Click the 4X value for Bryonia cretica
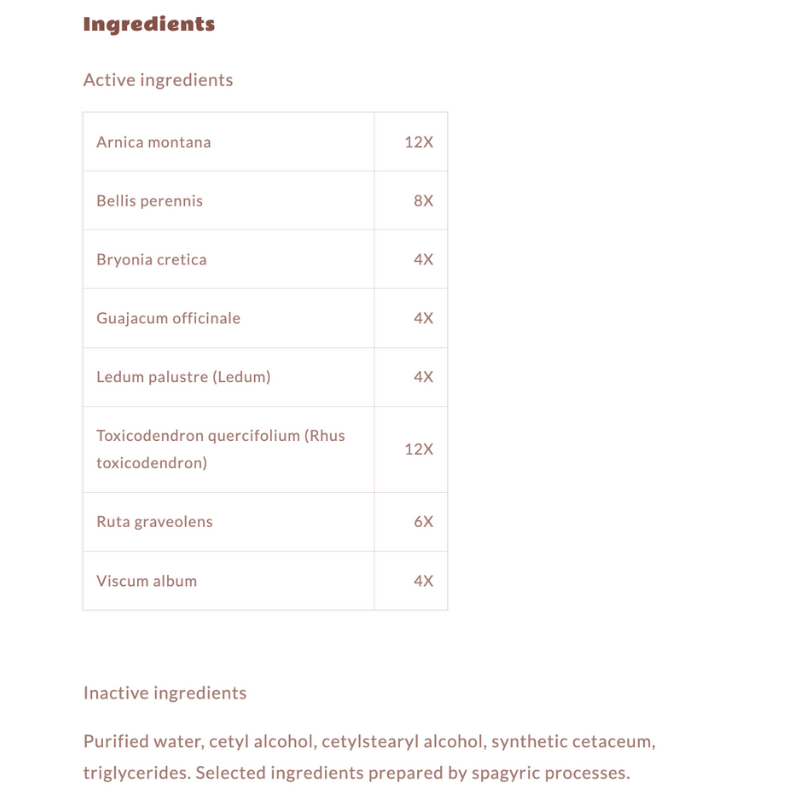 (x=423, y=260)
